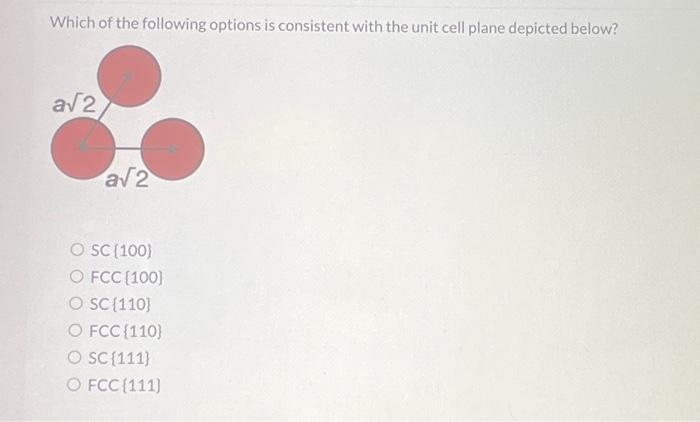Select the SC {100} radio button
700x422 pixels.
pos(77,250)
